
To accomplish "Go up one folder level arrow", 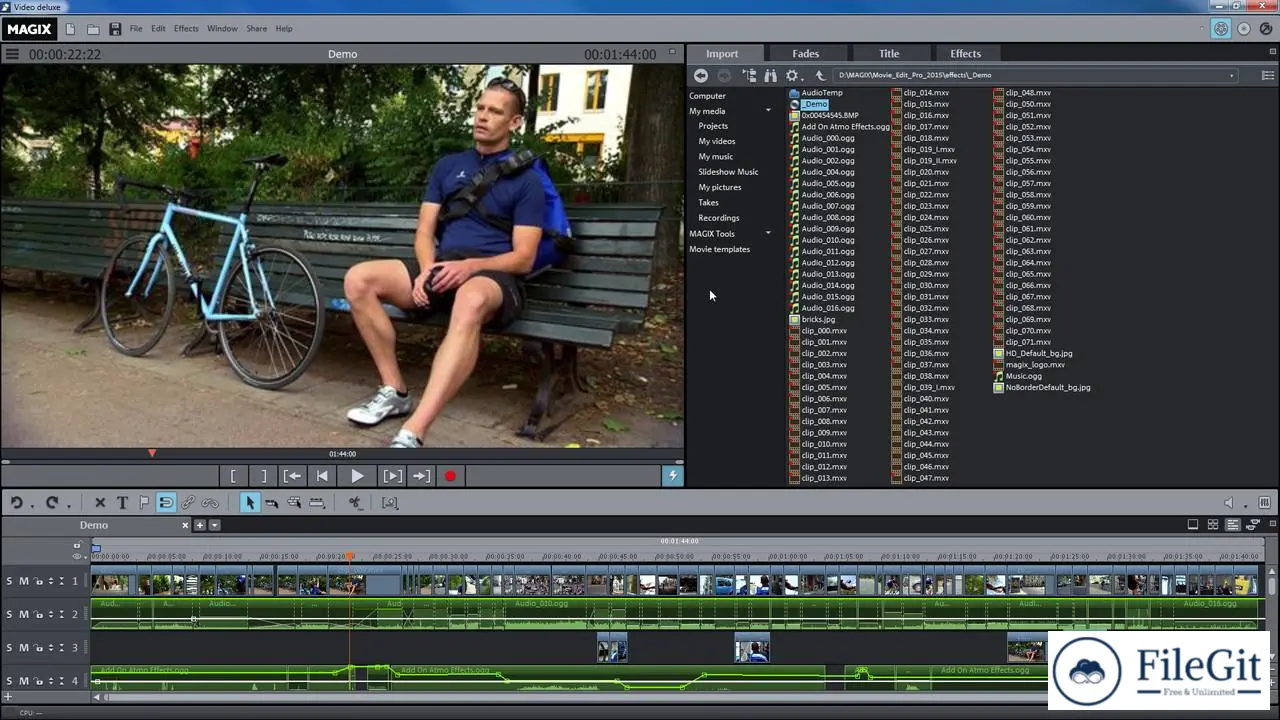I will coord(820,75).
